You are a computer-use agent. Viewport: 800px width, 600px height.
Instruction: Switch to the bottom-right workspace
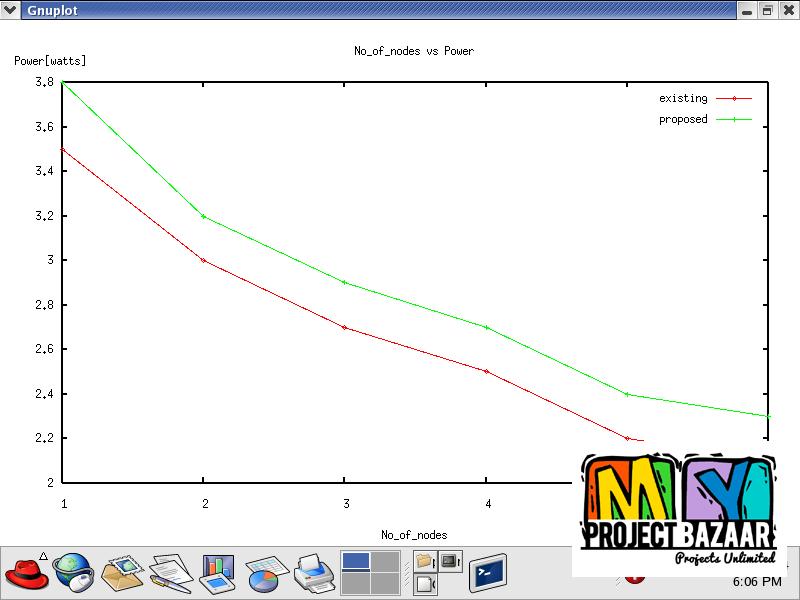pyautogui.click(x=384, y=584)
